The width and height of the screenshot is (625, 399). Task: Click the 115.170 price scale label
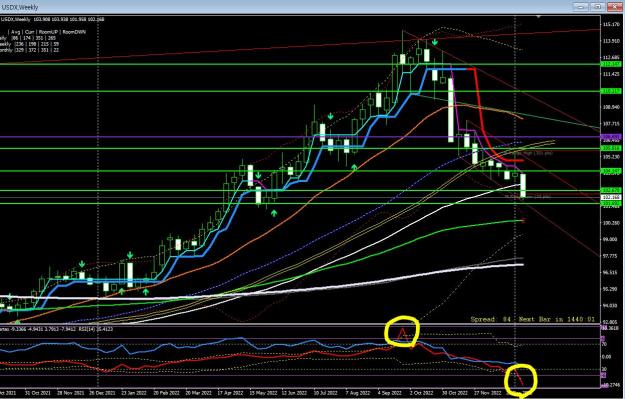tap(611, 24)
